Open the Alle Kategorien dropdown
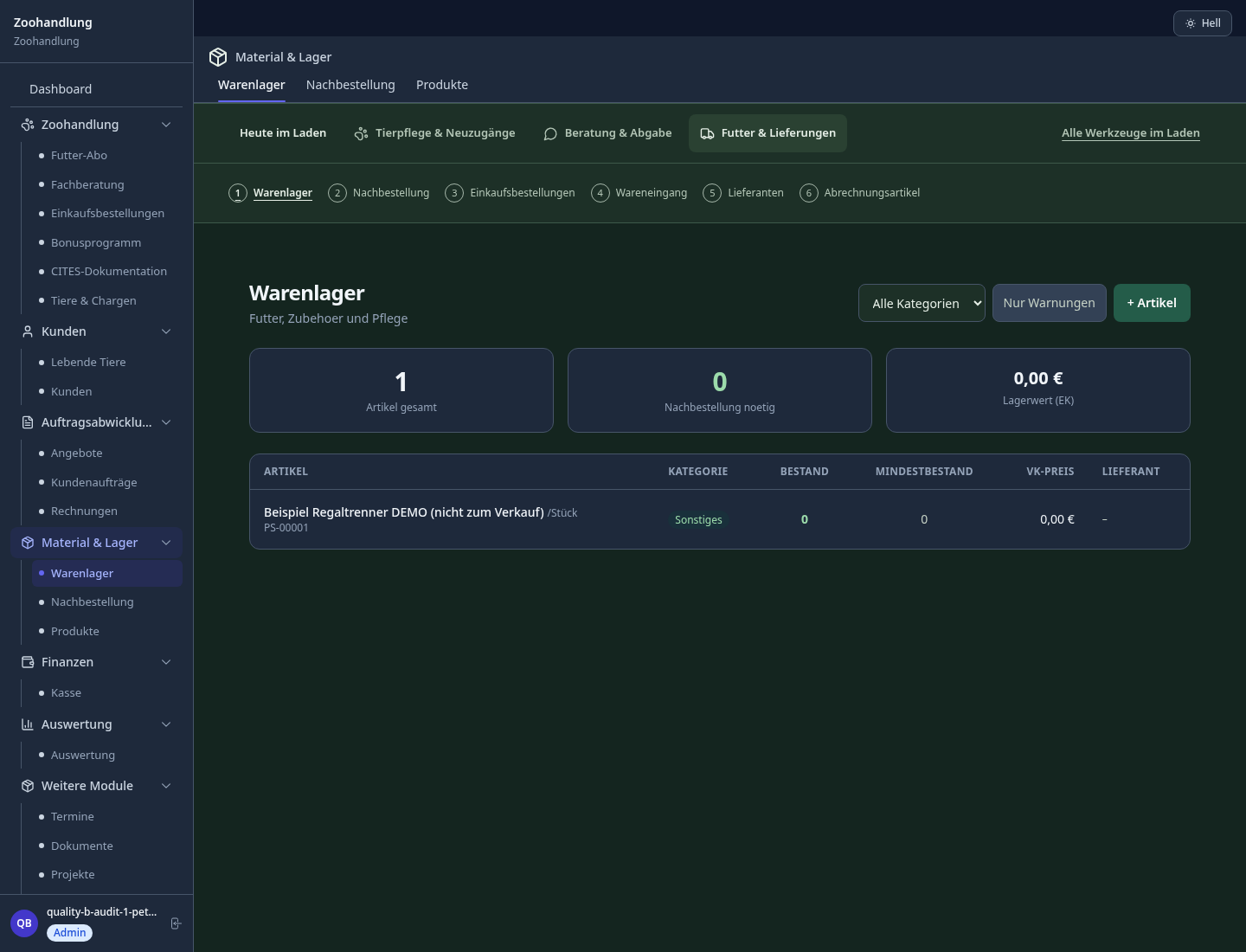The width and height of the screenshot is (1246, 952). click(922, 303)
